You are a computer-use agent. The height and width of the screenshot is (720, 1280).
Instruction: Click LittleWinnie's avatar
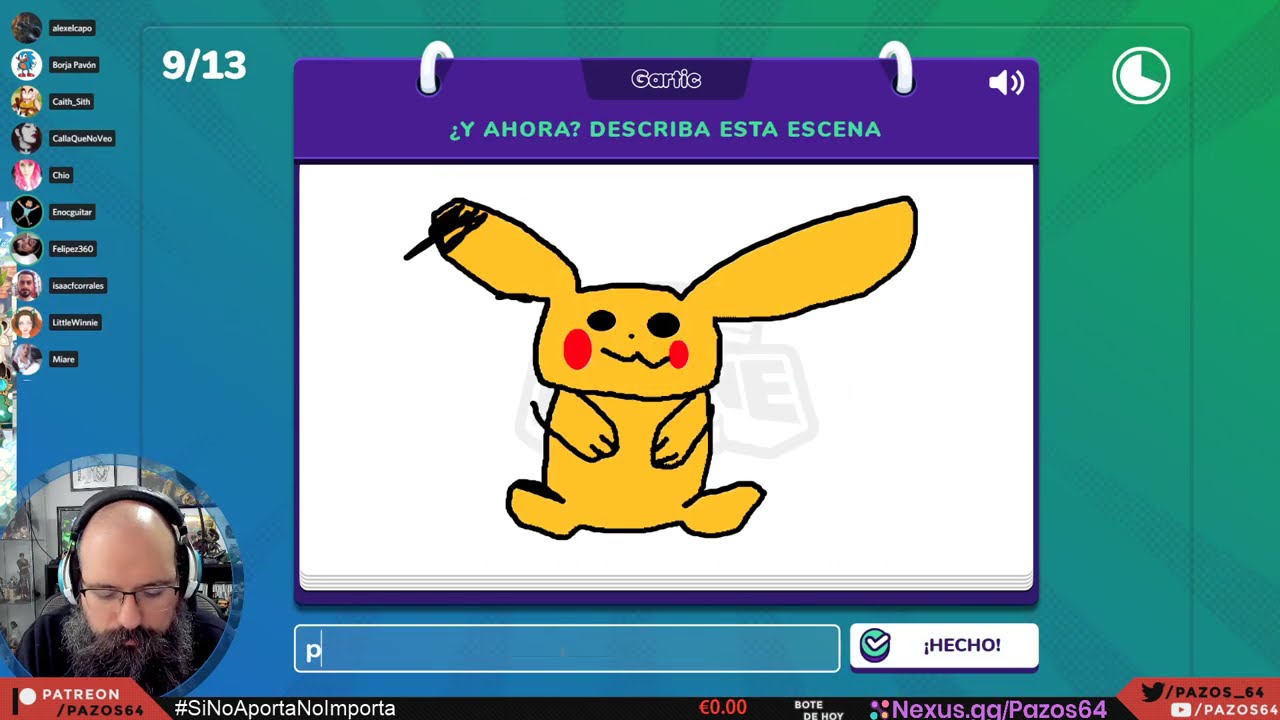27,322
